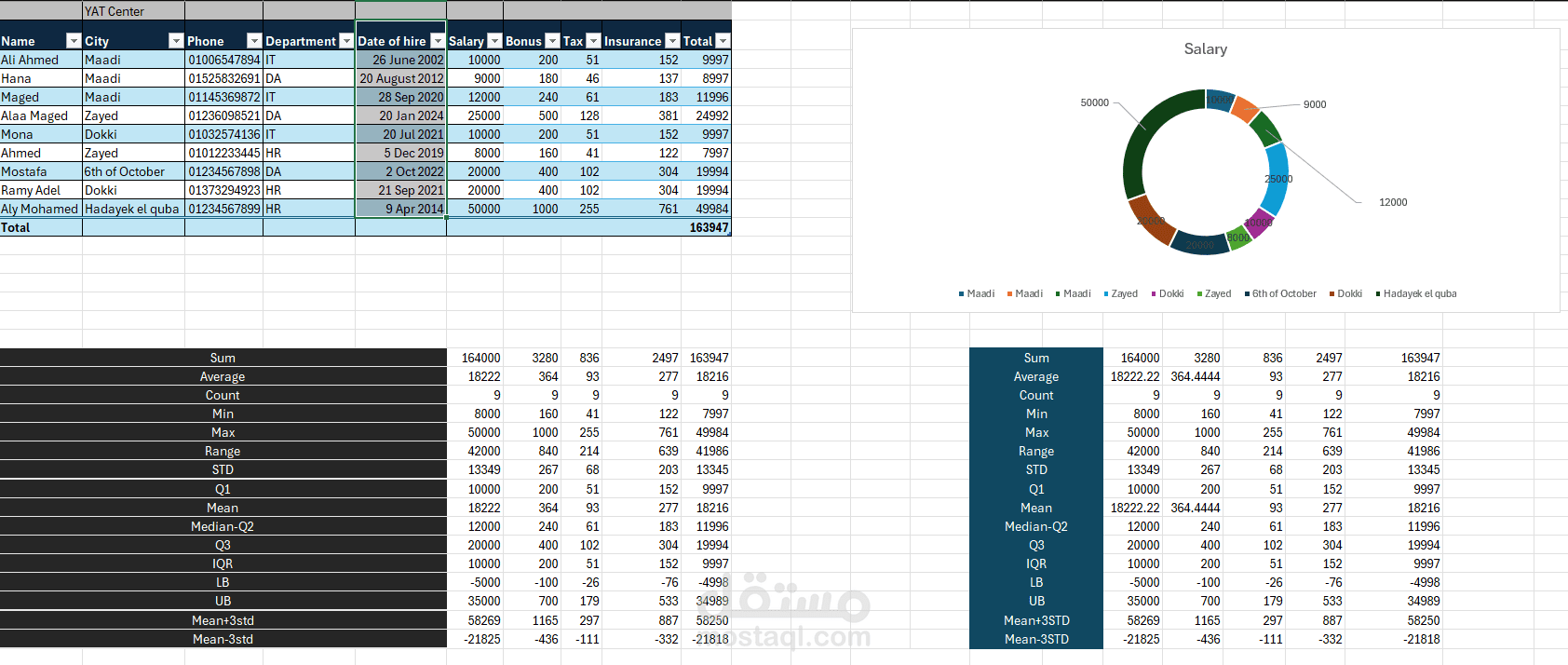The width and height of the screenshot is (1568, 665).
Task: Select the 'Ramy Adel' name cell
Action: point(41,190)
